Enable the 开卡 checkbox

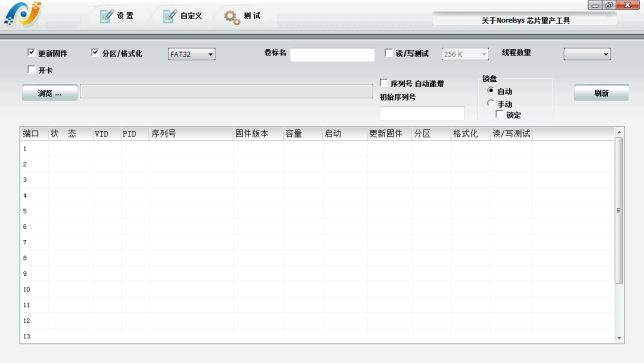click(x=31, y=69)
